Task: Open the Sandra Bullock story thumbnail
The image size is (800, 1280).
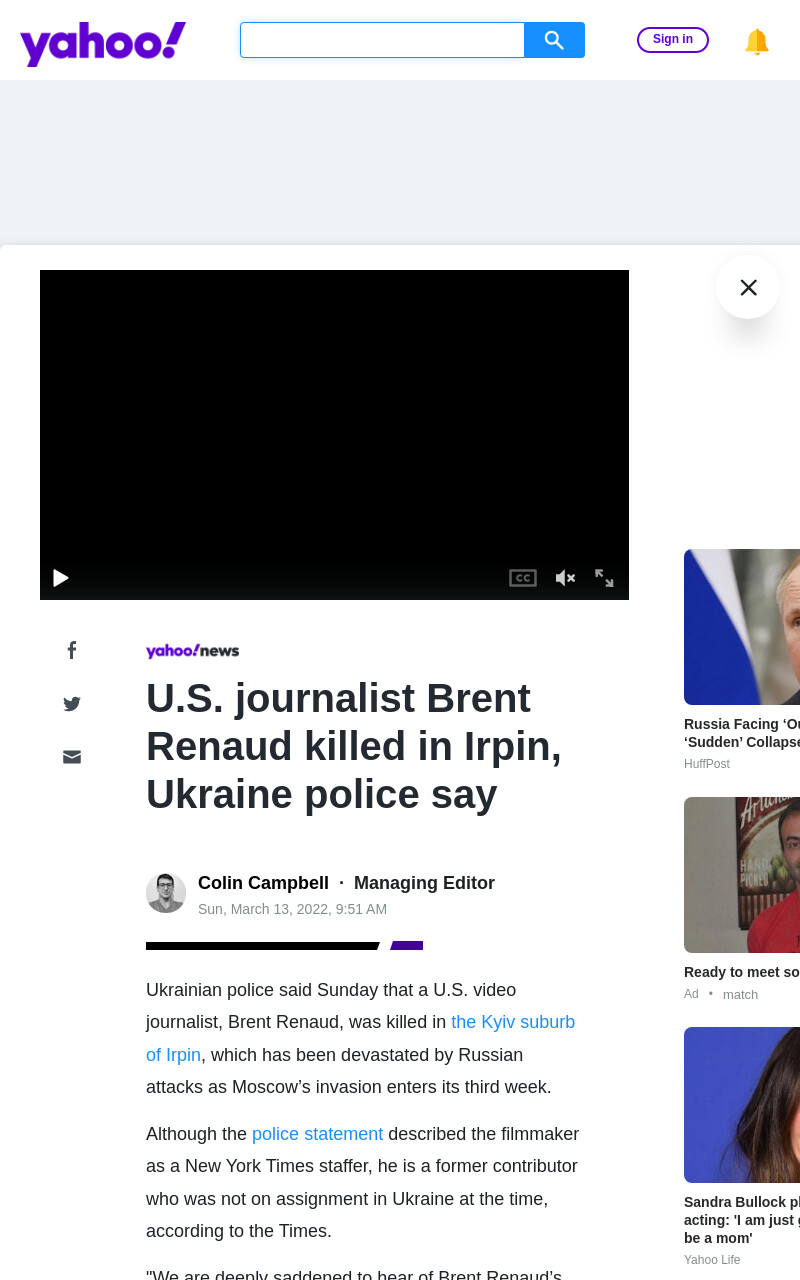Action: click(x=742, y=1105)
